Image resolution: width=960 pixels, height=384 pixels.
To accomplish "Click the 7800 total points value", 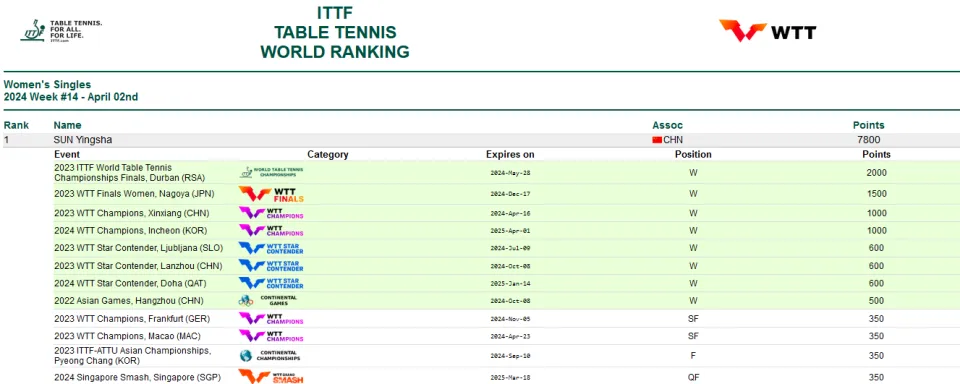I will (x=869, y=140).
